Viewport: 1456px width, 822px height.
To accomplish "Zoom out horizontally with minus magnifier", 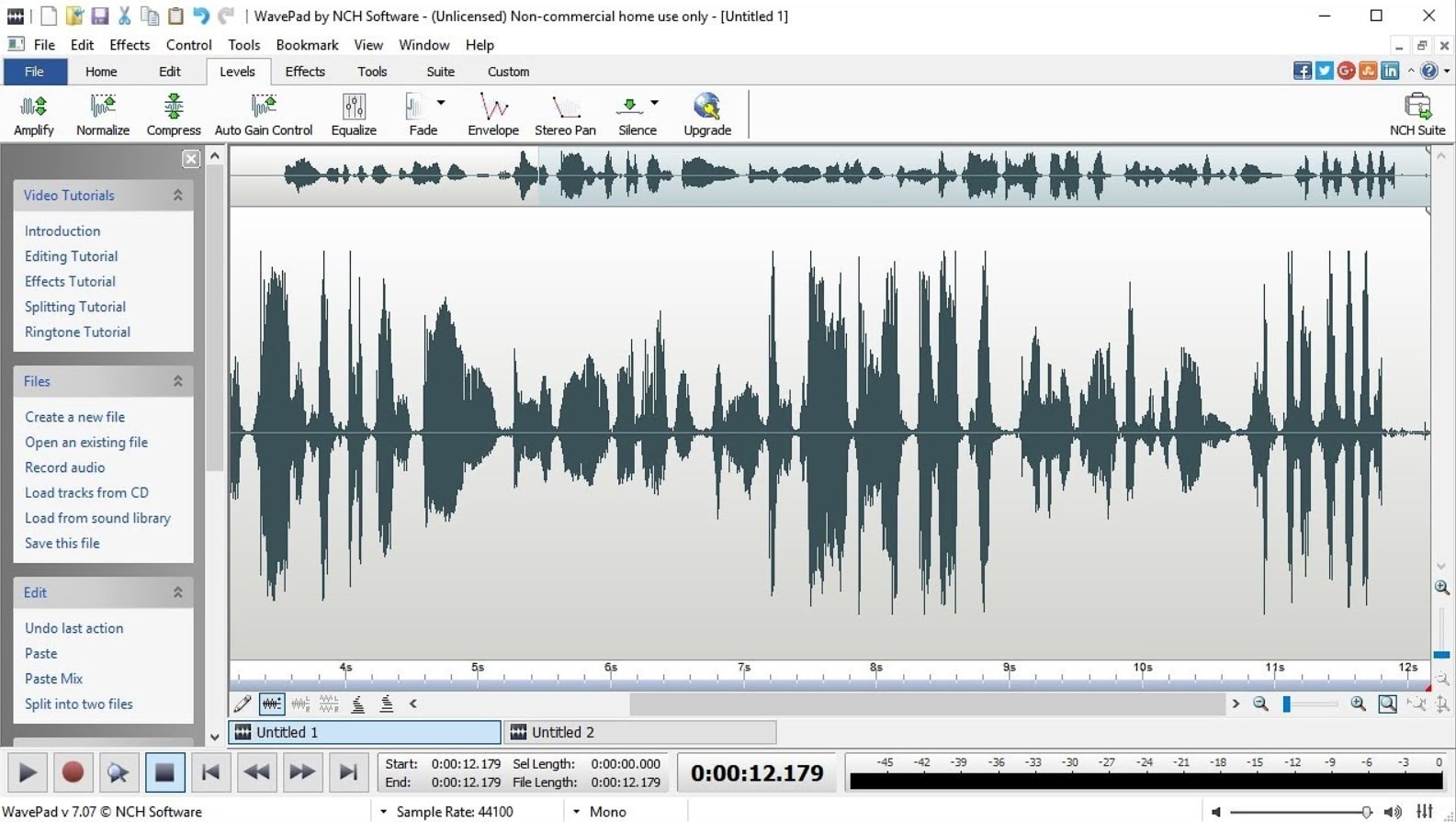I will (1260, 704).
